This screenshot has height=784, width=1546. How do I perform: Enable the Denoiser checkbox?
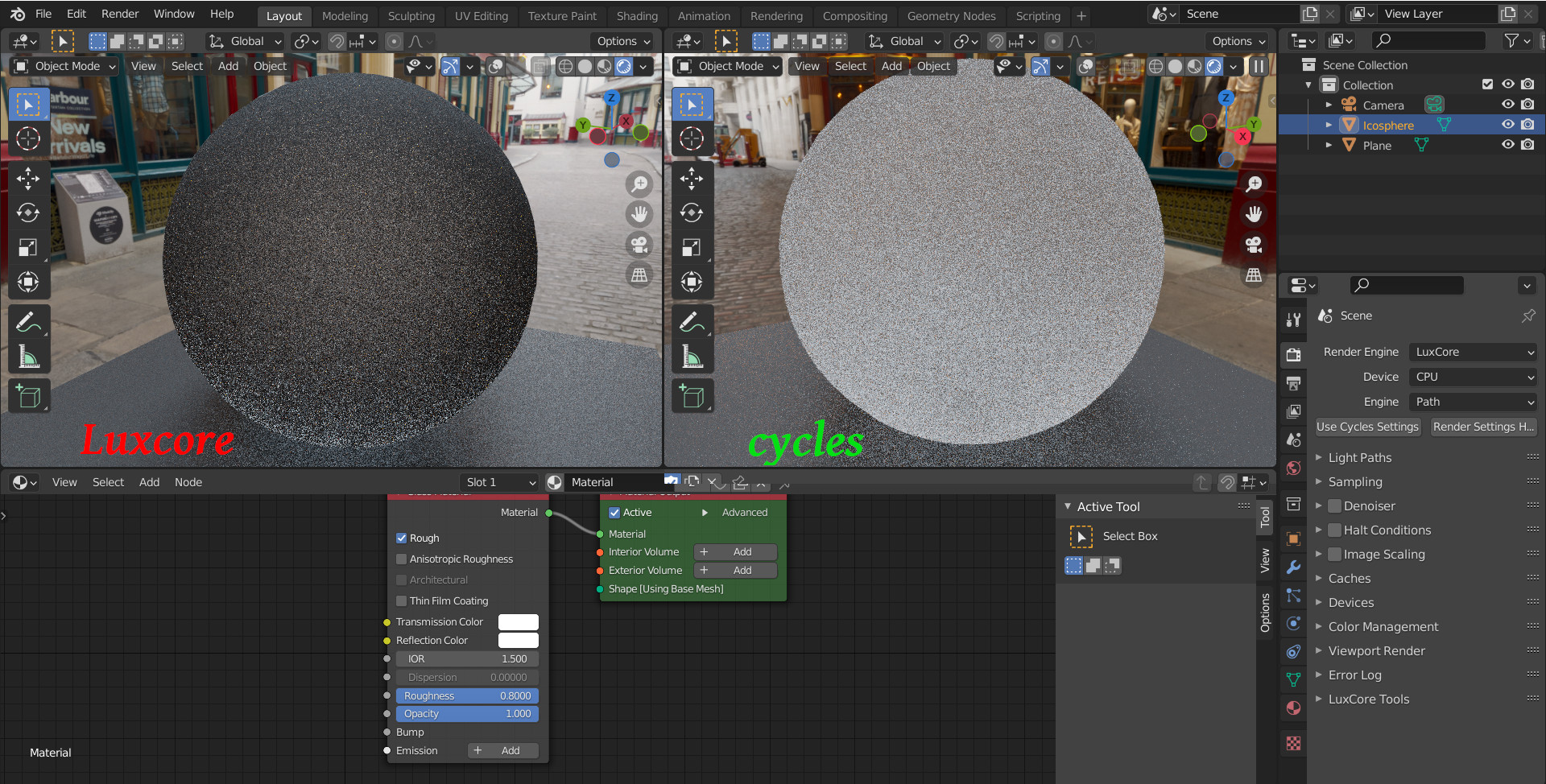pyautogui.click(x=1334, y=506)
